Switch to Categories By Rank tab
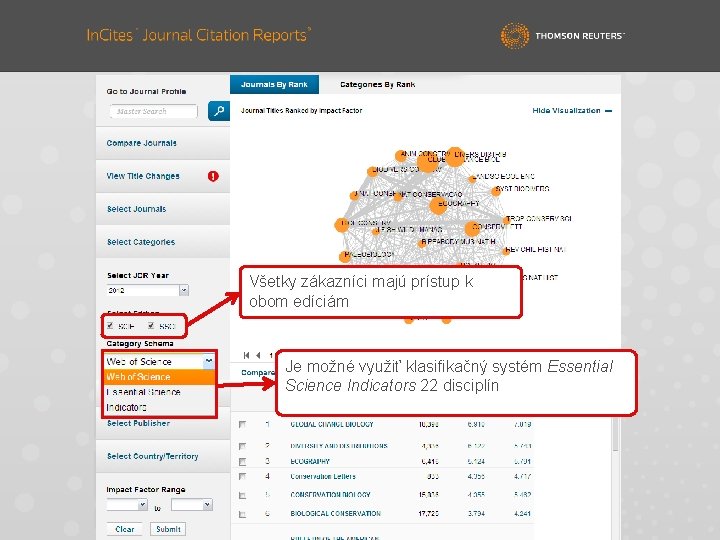This screenshot has width=720, height=540. (377, 84)
